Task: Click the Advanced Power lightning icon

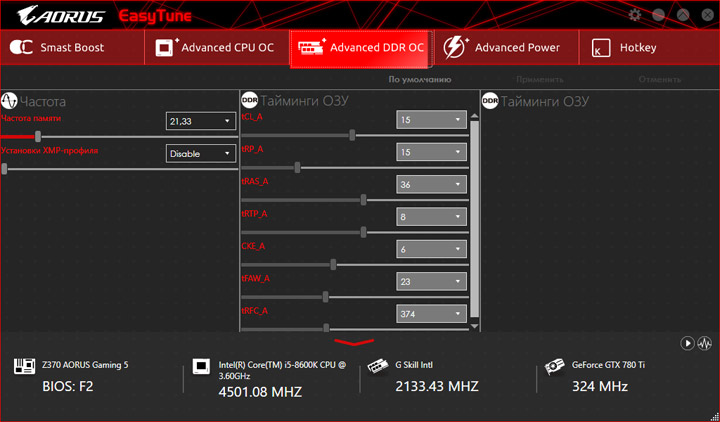Action: point(456,47)
